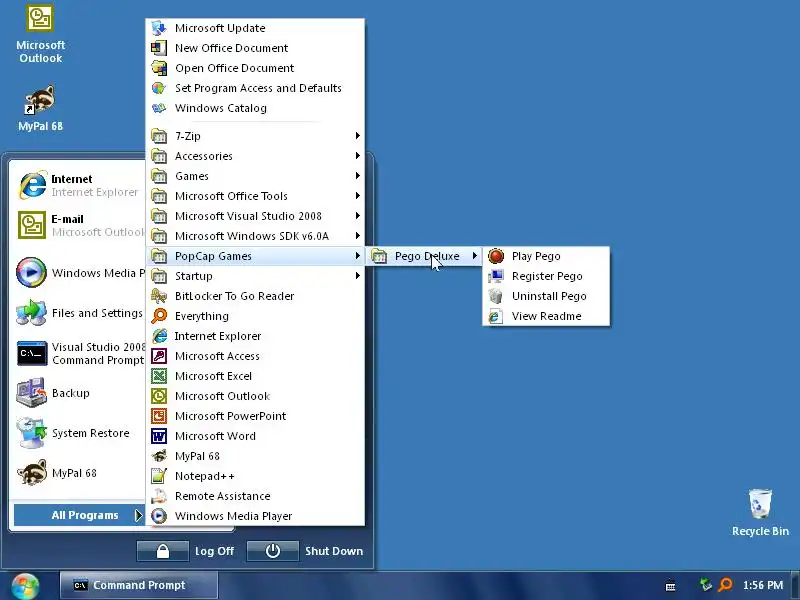Choose Uninstall Pego menu entry
The height and width of the screenshot is (600, 800).
(x=546, y=296)
